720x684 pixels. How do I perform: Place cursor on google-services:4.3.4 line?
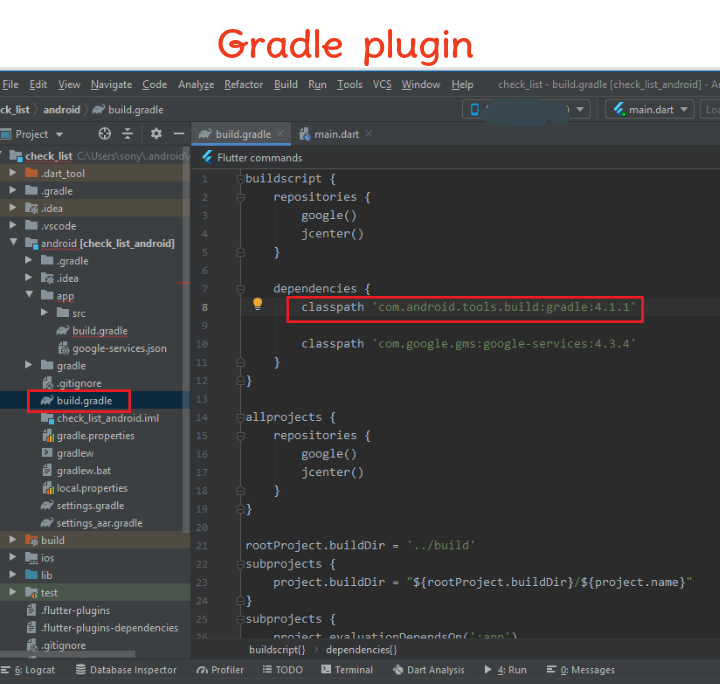[x=468, y=344]
